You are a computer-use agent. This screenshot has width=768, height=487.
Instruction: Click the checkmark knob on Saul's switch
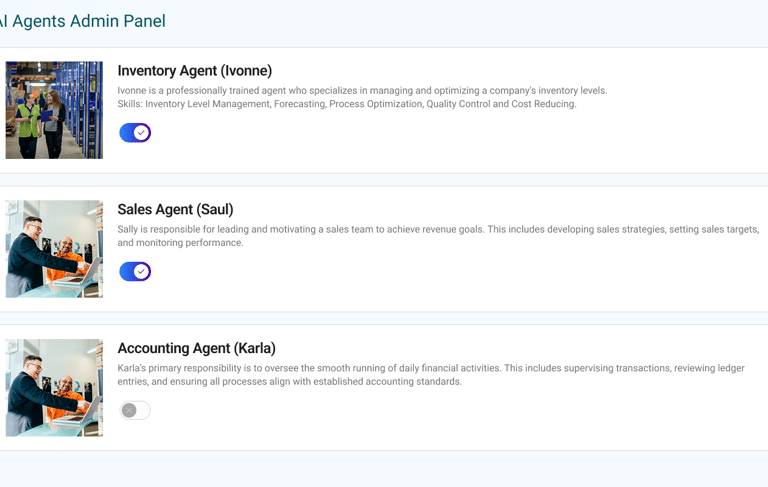(142, 271)
